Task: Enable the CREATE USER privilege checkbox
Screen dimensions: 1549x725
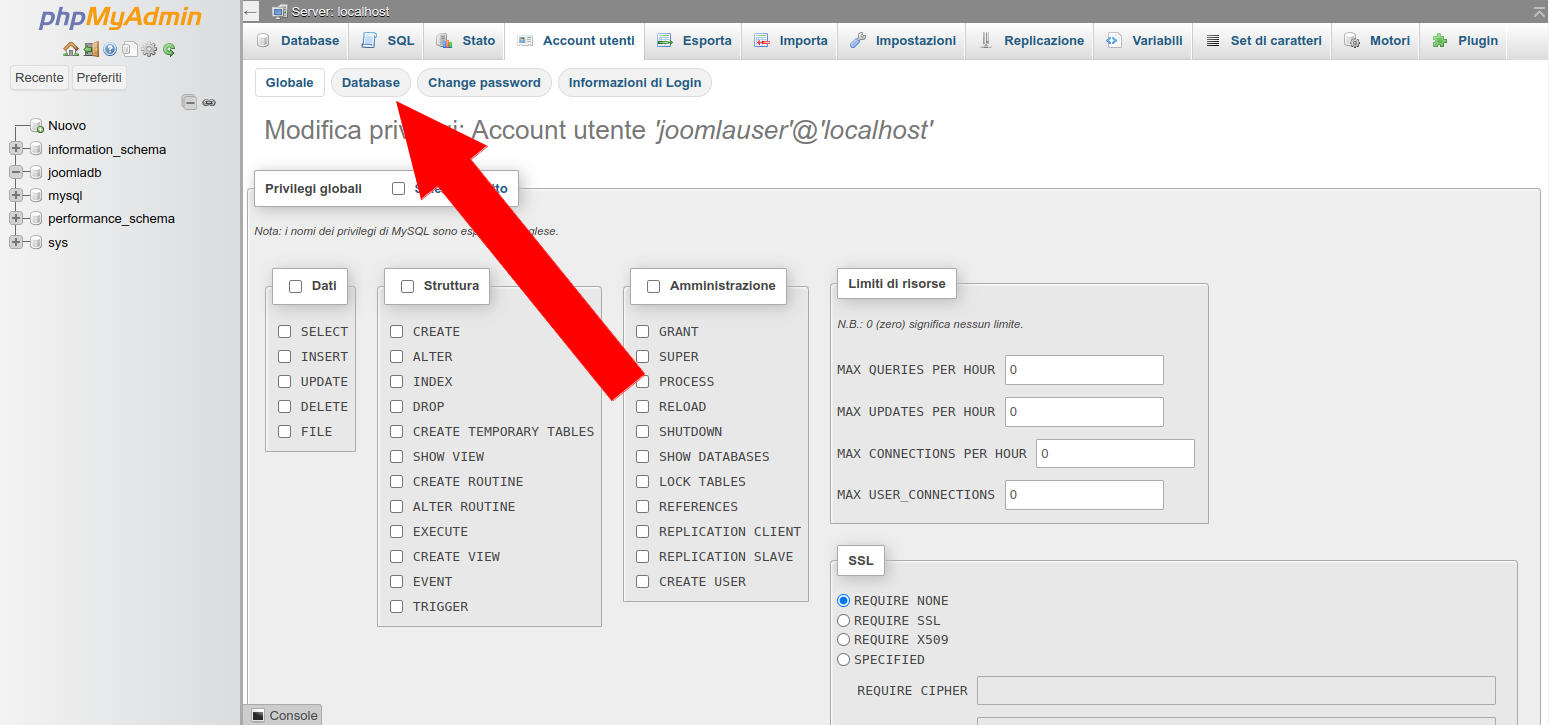Action: pyautogui.click(x=642, y=581)
